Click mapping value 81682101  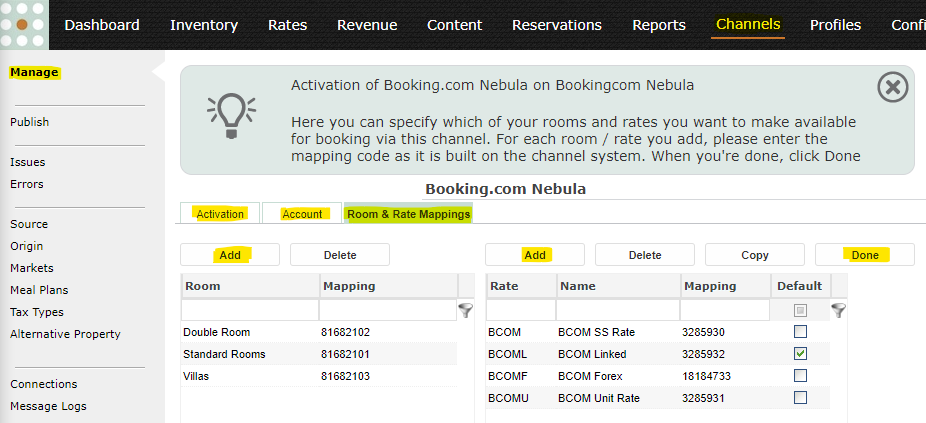[345, 354]
